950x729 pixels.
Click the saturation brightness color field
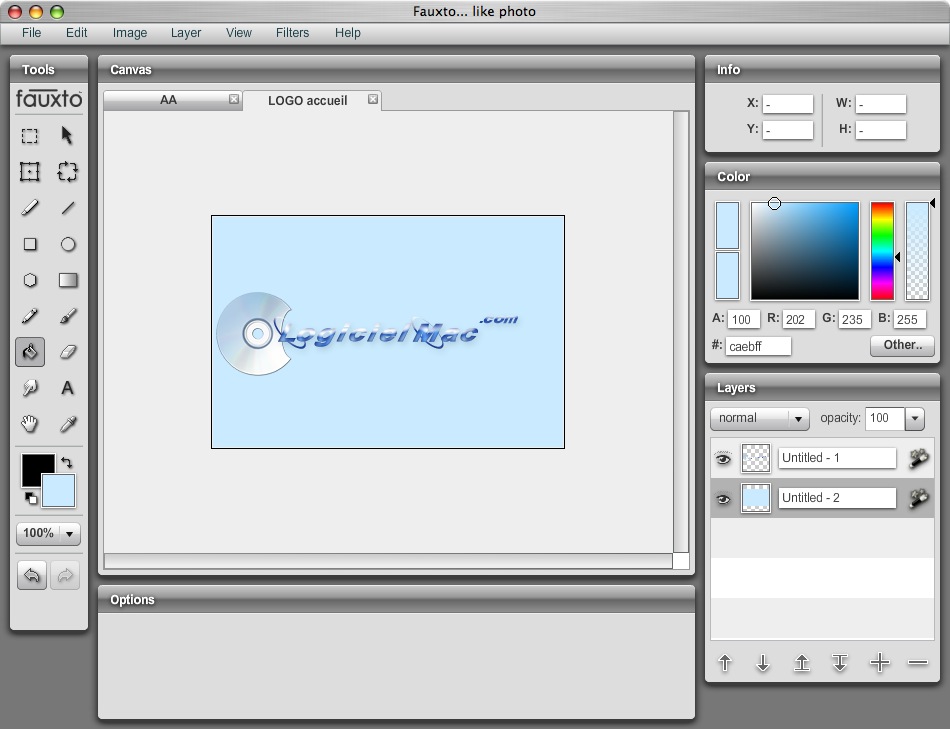click(805, 251)
